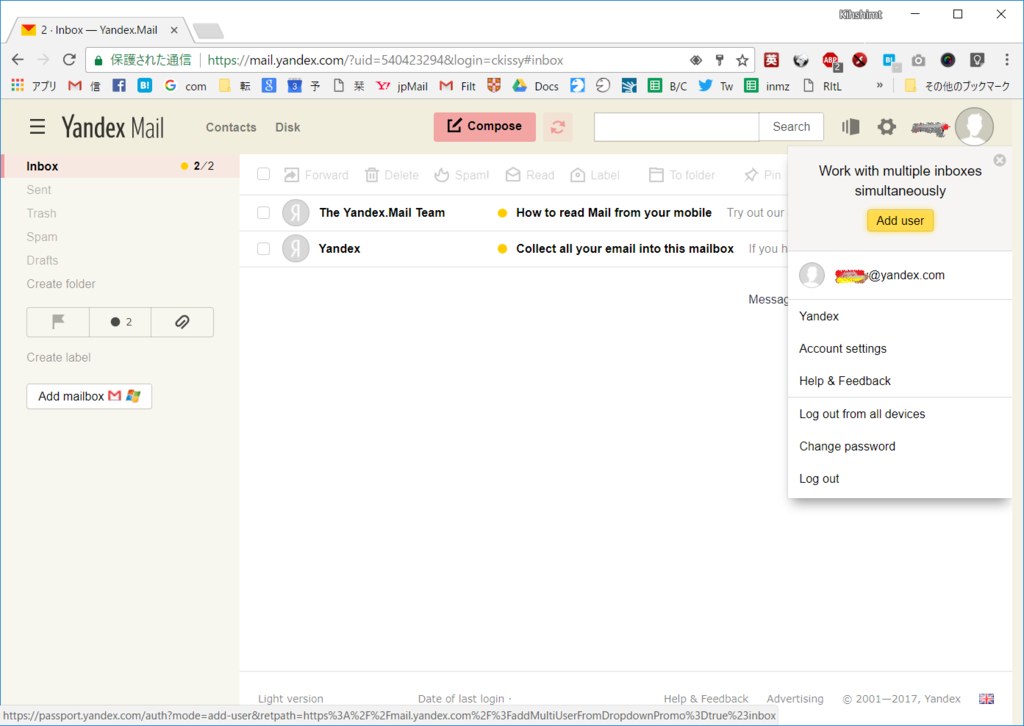The height and width of the screenshot is (726, 1024).
Task: Toggle unread dot on Collect all your email message
Action: (502, 249)
